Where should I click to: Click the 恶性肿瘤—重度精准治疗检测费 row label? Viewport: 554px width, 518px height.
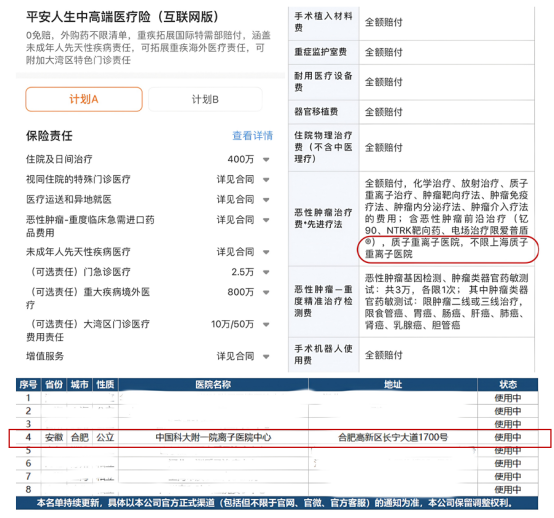pos(323,301)
